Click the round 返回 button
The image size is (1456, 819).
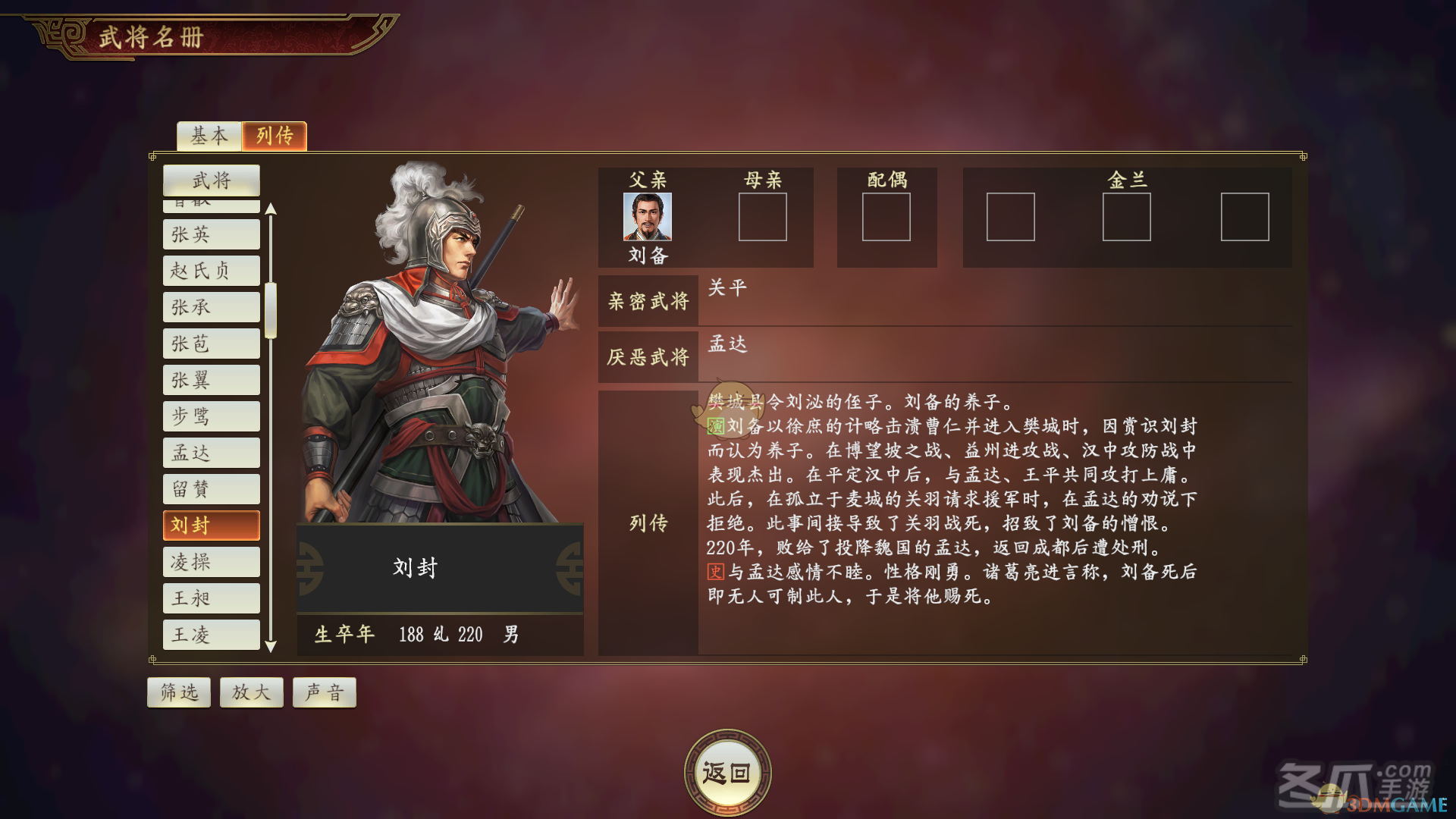tap(727, 773)
